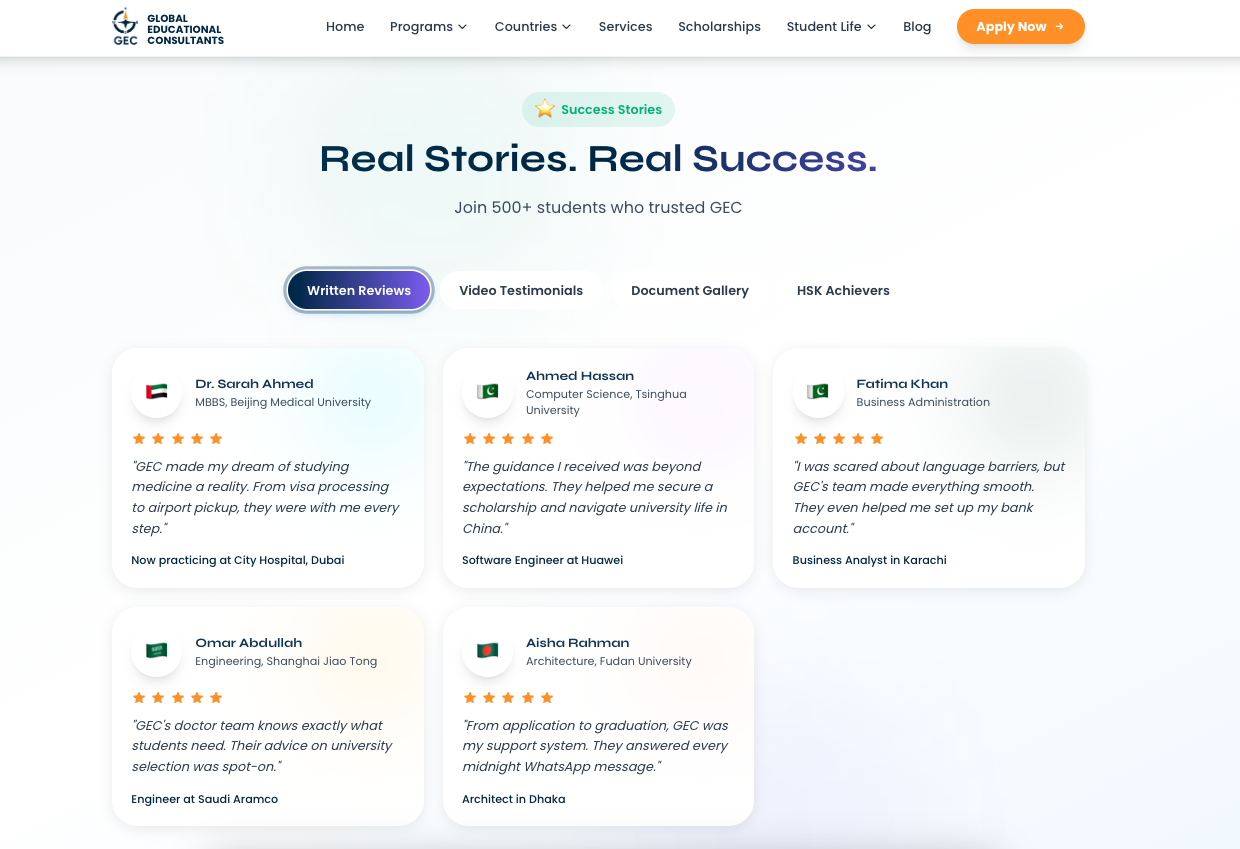This screenshot has height=849, width=1240.
Task: Click the five-star rating on Aisha Rahman's review
Action: click(x=508, y=698)
